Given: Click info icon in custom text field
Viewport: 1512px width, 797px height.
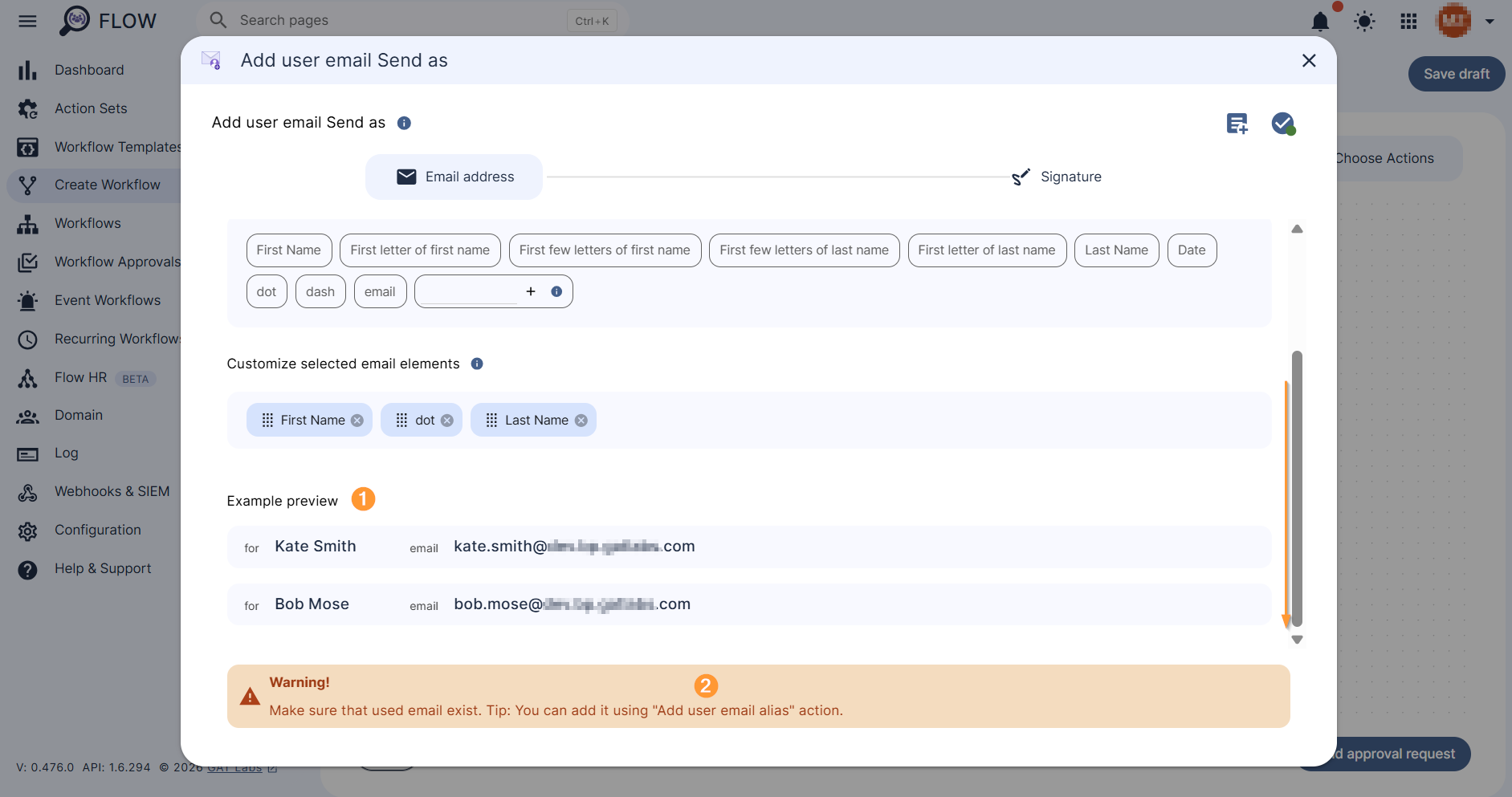Looking at the screenshot, I should pyautogui.click(x=556, y=291).
